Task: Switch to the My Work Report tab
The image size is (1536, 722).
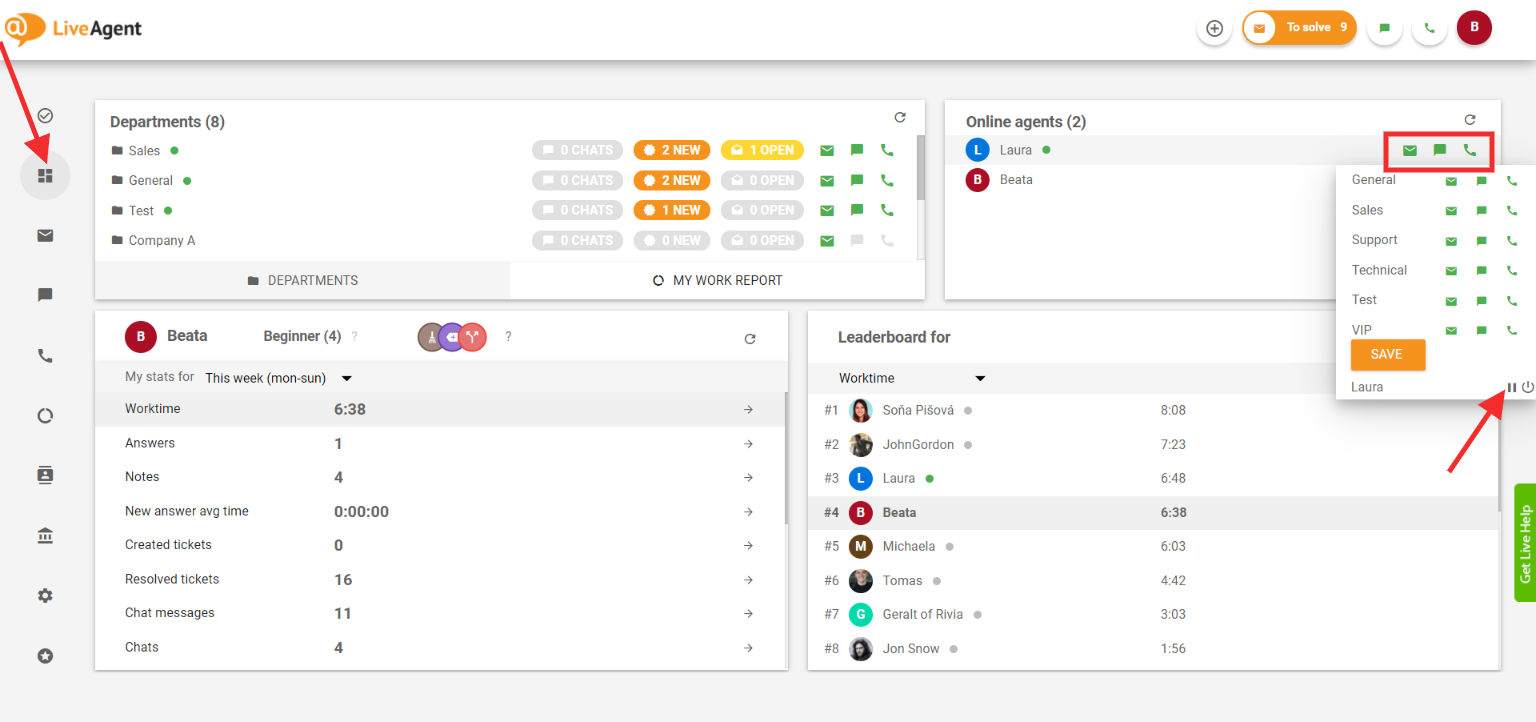Action: [717, 281]
